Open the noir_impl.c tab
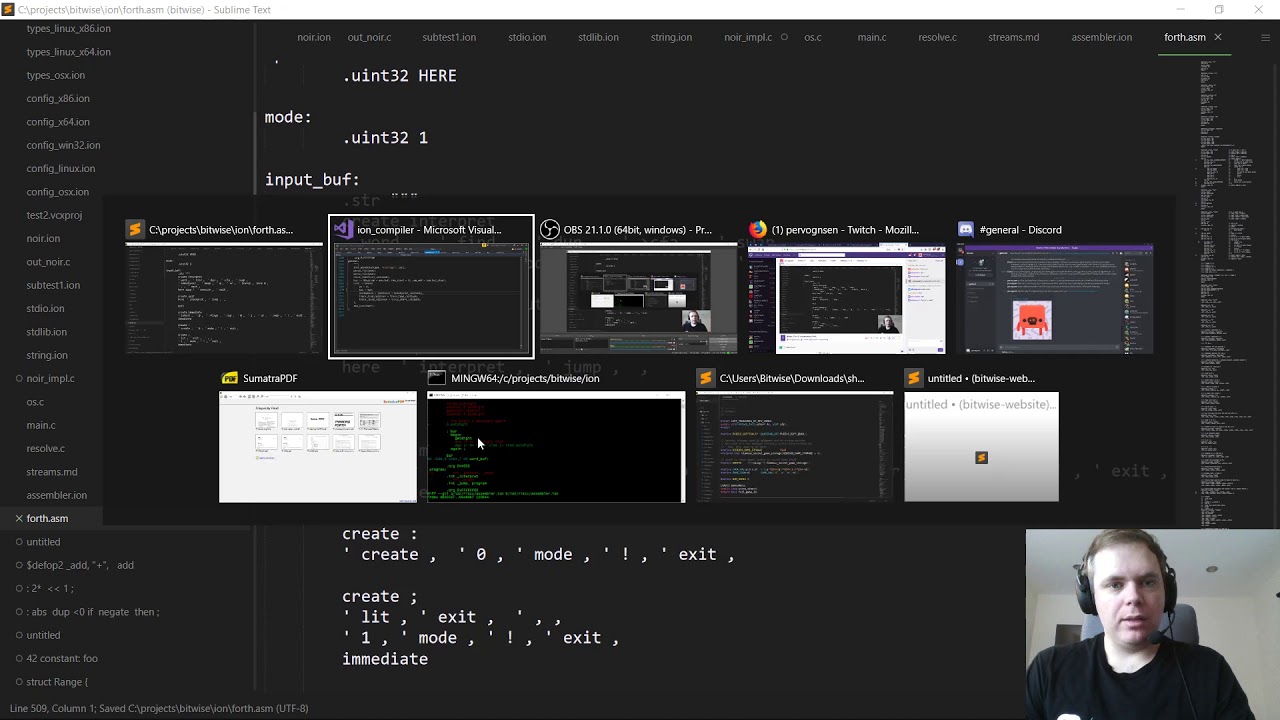This screenshot has width=1280, height=720. [748, 37]
